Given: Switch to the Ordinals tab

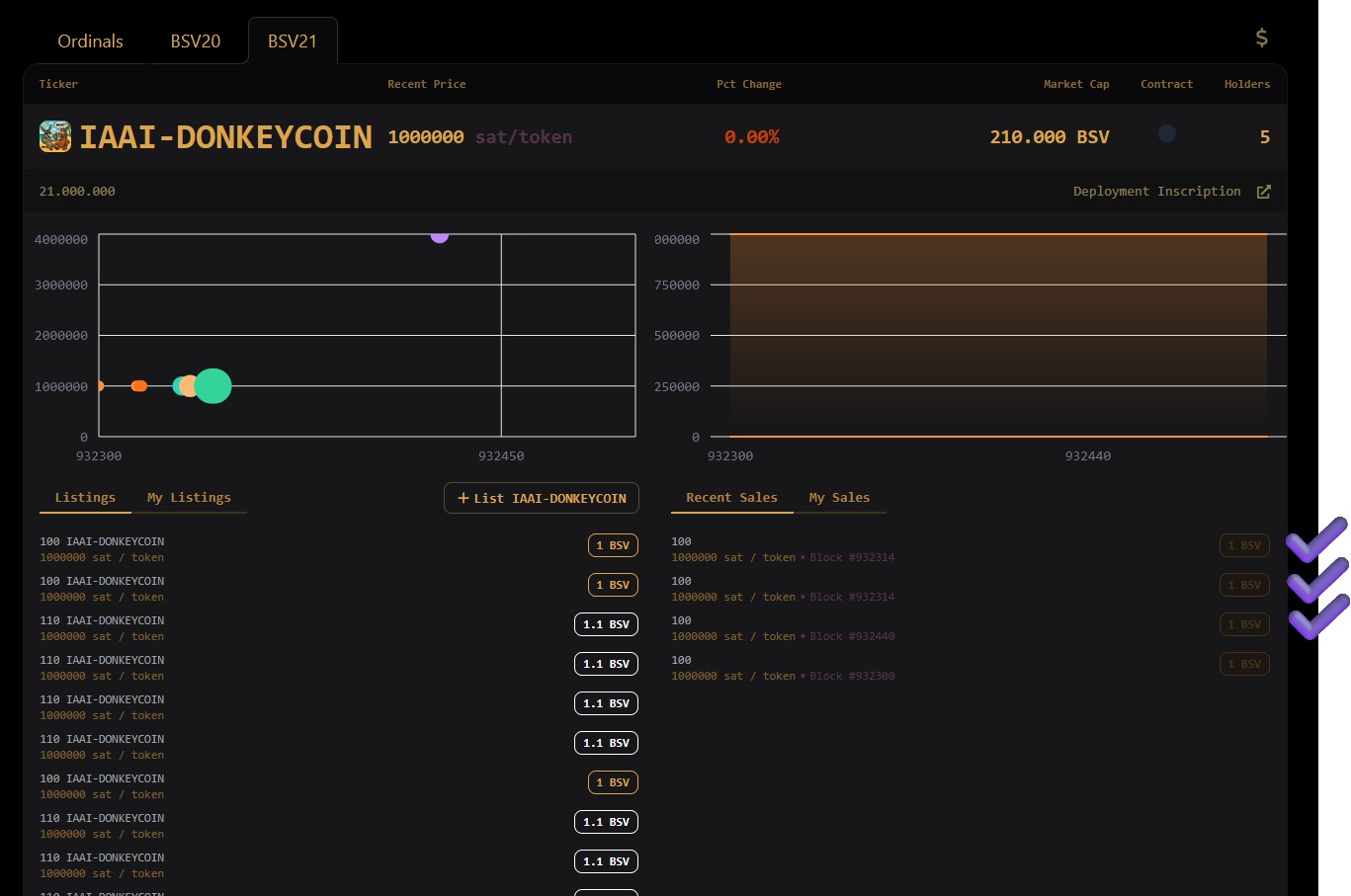Looking at the screenshot, I should click(x=90, y=41).
